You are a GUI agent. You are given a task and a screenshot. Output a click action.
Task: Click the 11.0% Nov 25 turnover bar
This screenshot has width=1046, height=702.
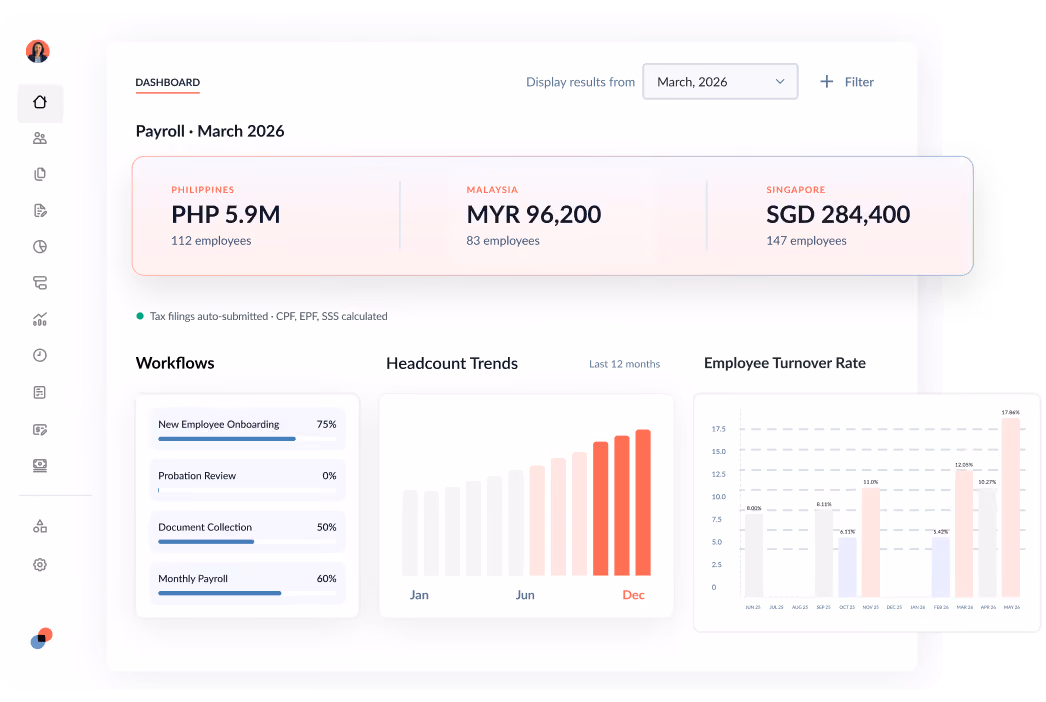pos(871,542)
